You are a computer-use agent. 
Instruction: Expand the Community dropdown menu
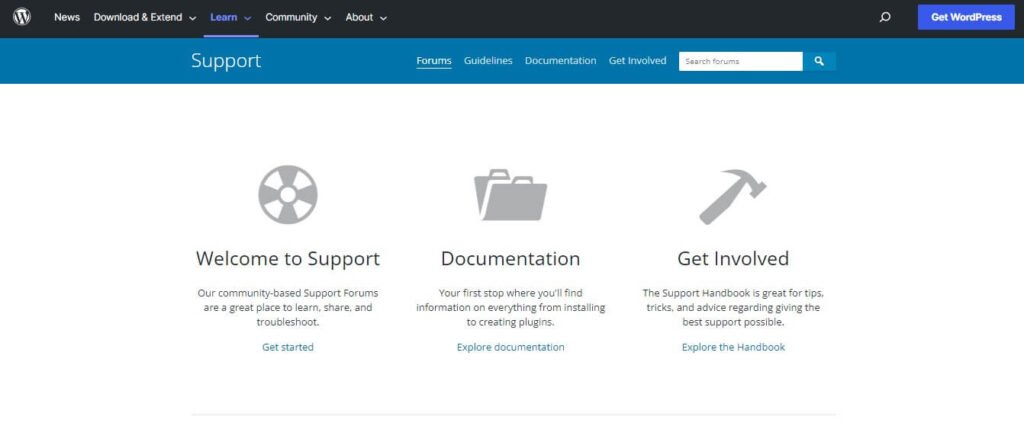click(298, 18)
